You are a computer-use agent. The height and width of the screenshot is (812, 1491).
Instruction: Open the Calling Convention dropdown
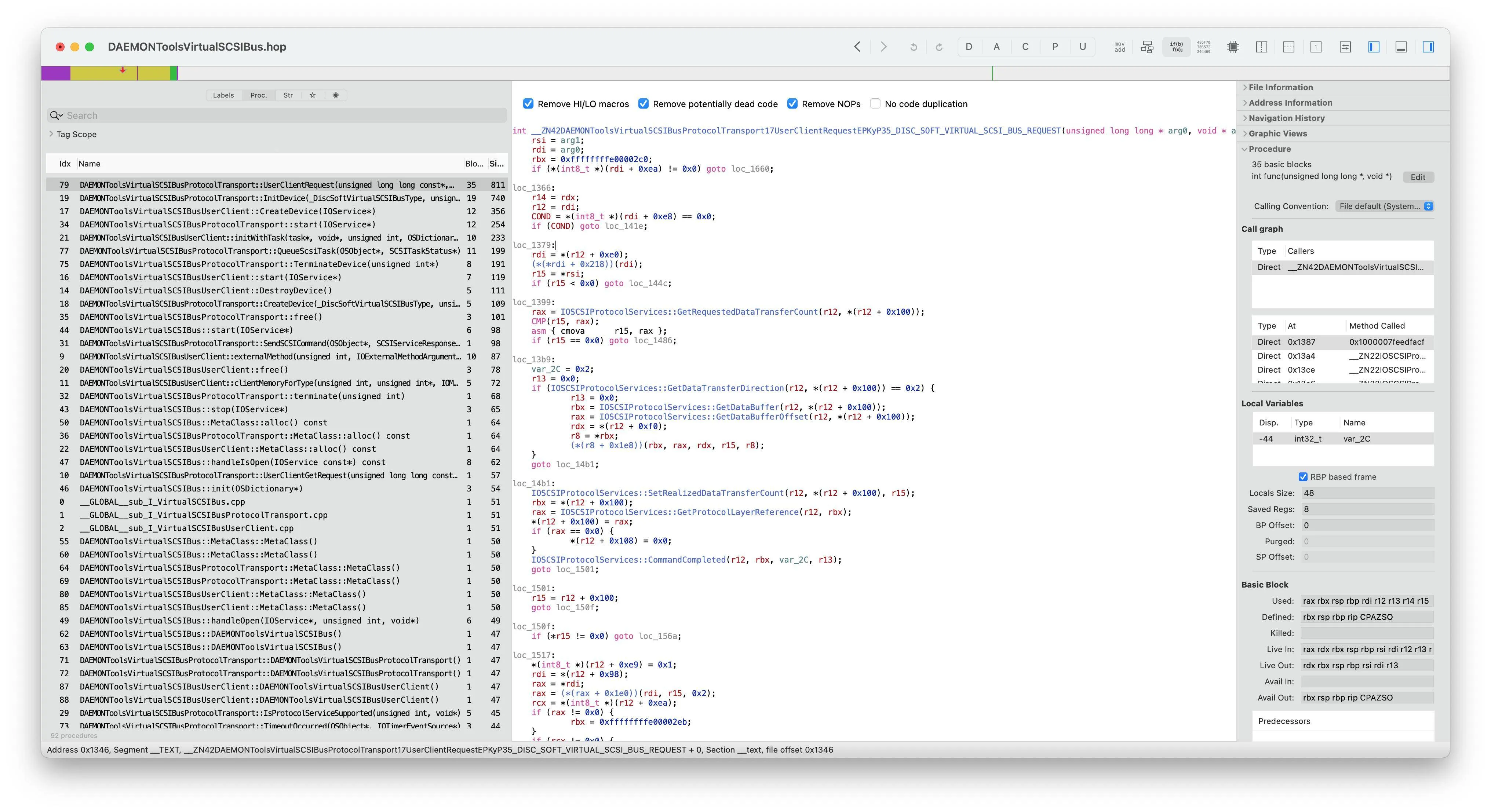point(1384,206)
